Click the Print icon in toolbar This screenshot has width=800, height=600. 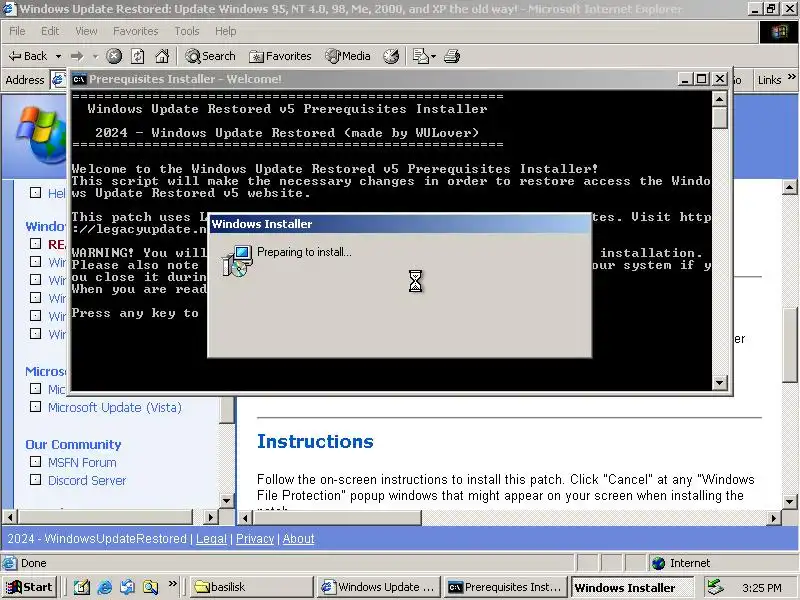tap(452, 56)
